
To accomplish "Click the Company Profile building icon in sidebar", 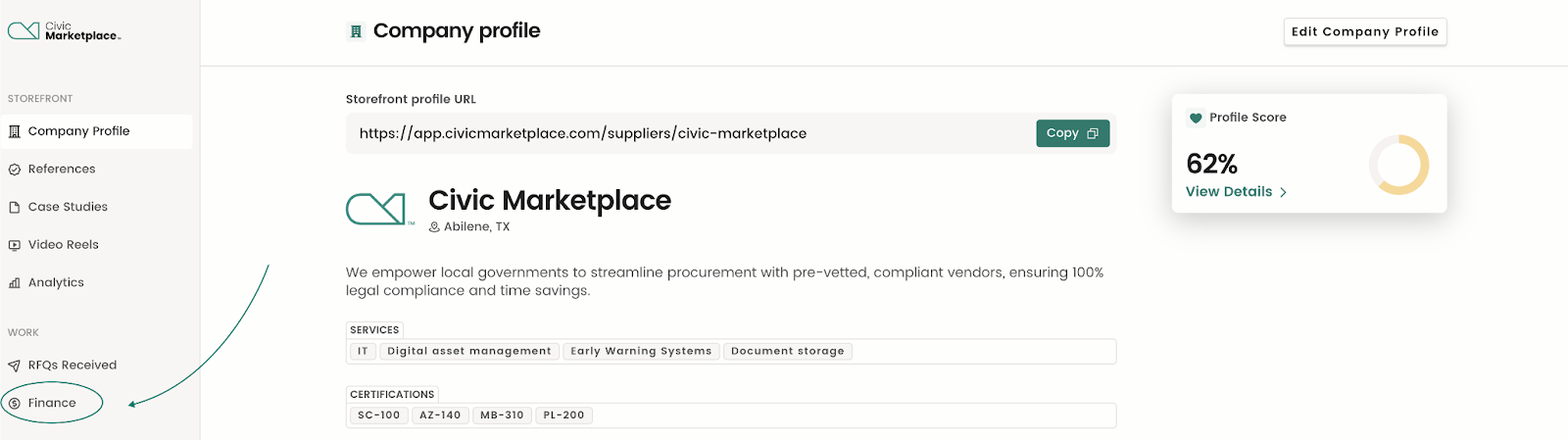I will tap(15, 131).
